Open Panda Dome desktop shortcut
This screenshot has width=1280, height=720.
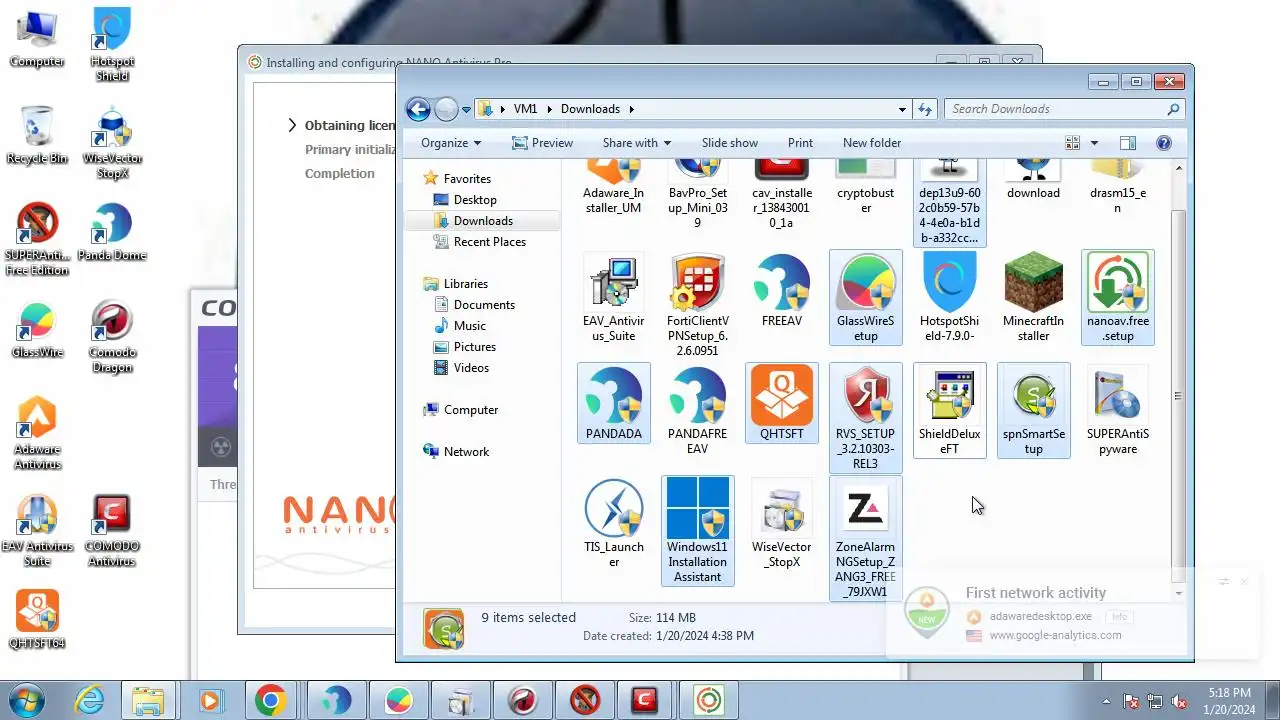(x=112, y=232)
